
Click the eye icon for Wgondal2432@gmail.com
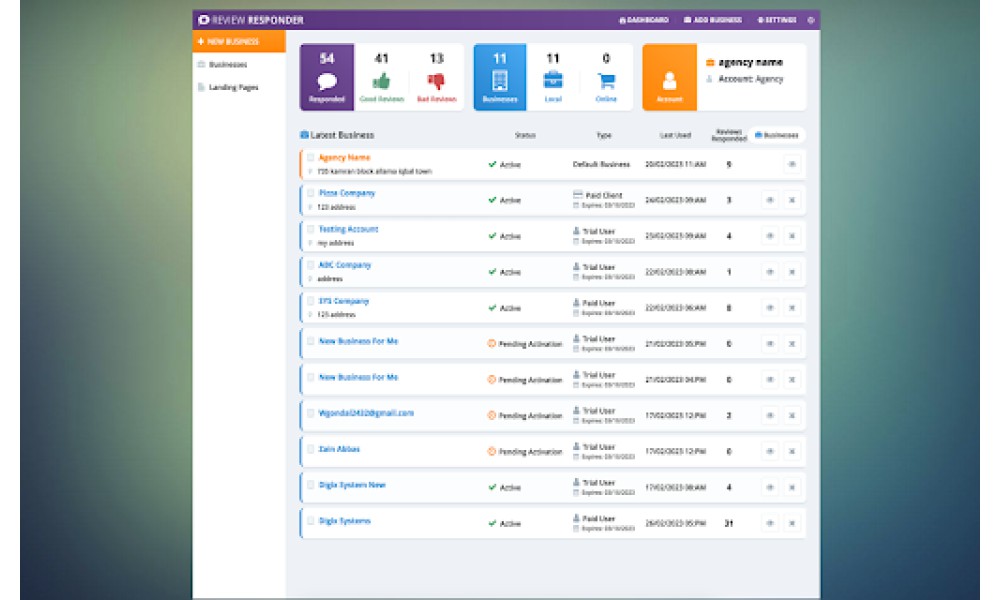pos(770,416)
